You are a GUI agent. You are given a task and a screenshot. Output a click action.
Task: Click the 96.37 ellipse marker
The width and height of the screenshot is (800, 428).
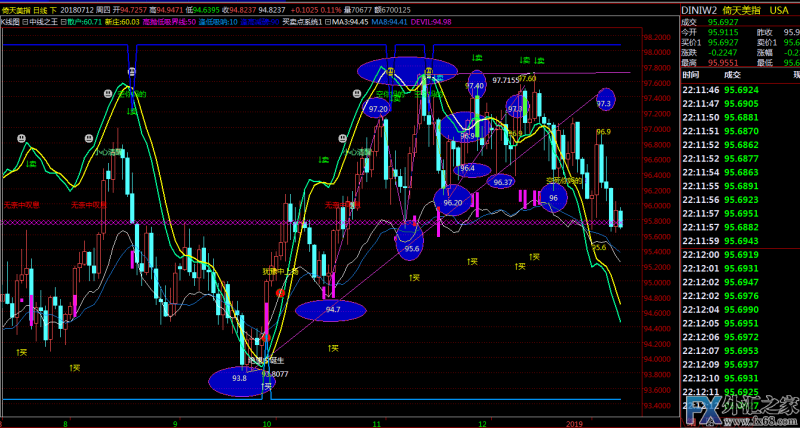point(503,182)
